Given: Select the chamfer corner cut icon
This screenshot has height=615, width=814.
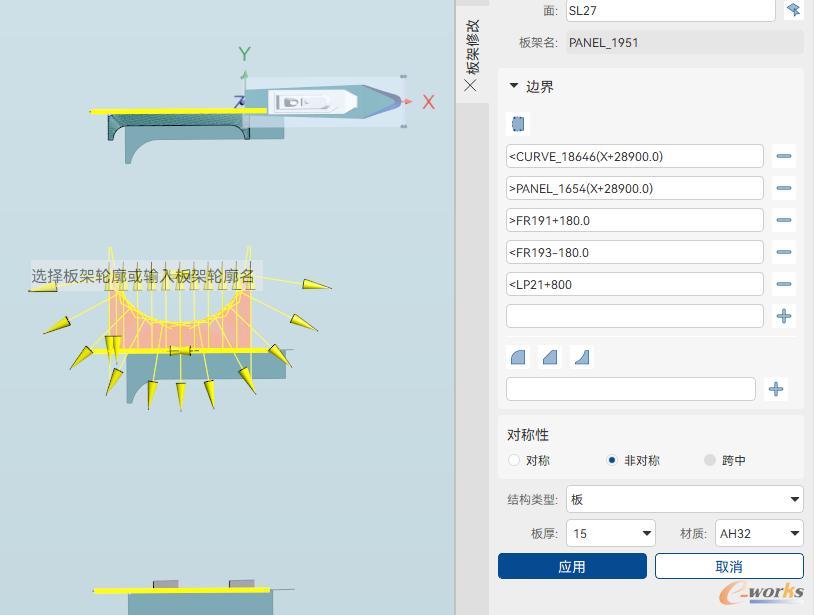Looking at the screenshot, I should click(550, 357).
